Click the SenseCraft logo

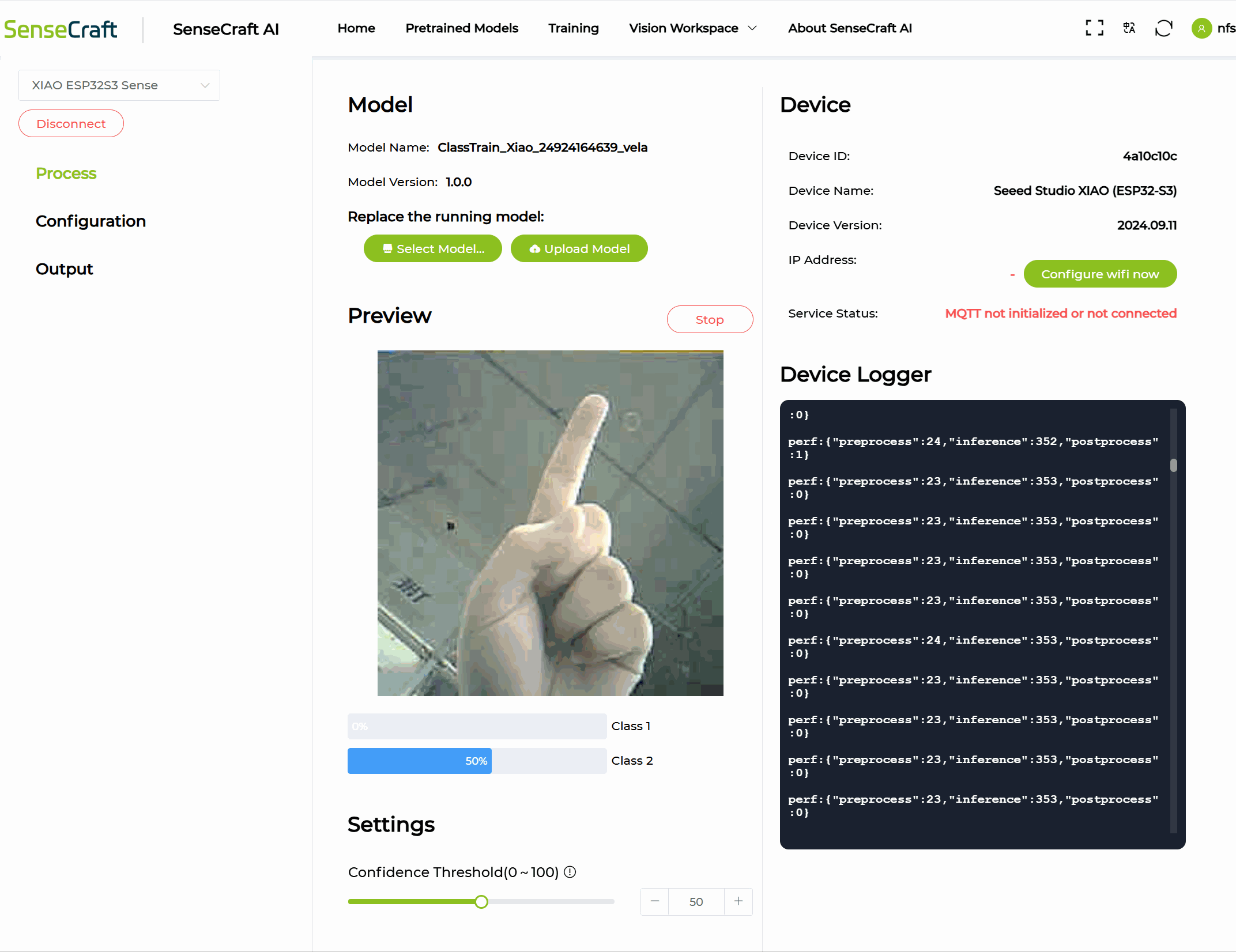pos(61,29)
